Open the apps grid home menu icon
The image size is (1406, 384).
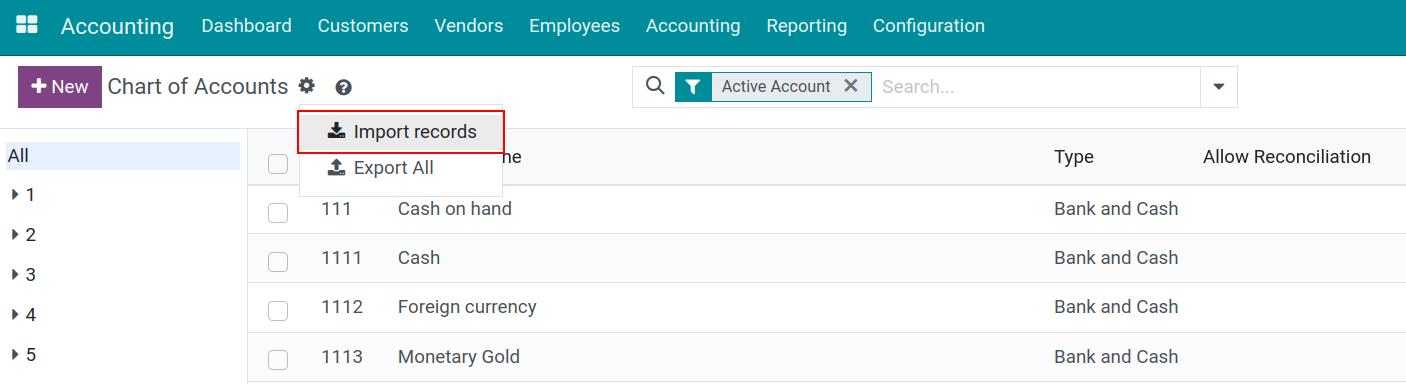pyautogui.click(x=27, y=25)
